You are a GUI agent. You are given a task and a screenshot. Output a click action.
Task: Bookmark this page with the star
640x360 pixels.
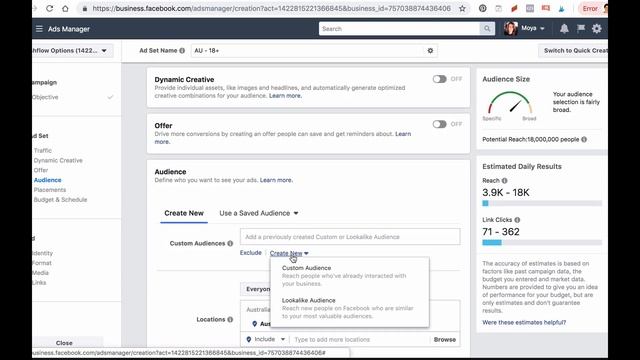(462, 8)
